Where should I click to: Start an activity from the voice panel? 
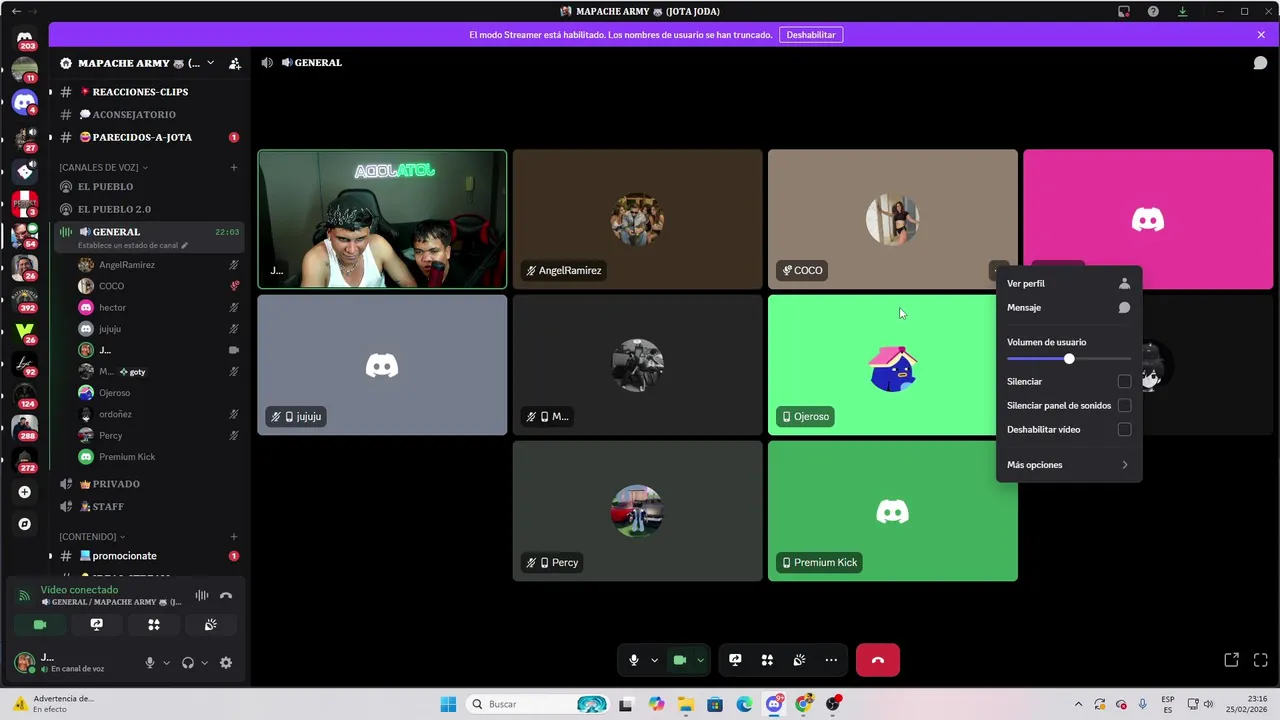[x=154, y=624]
